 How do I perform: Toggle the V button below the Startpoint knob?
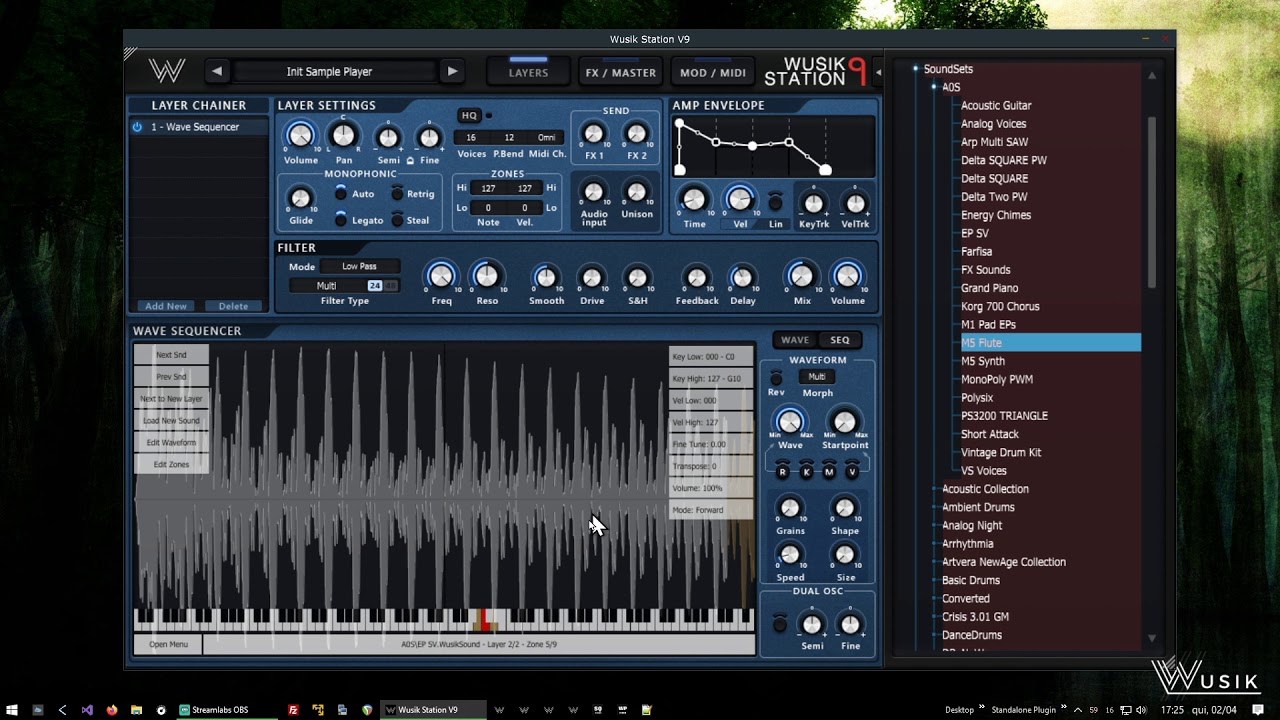(853, 471)
